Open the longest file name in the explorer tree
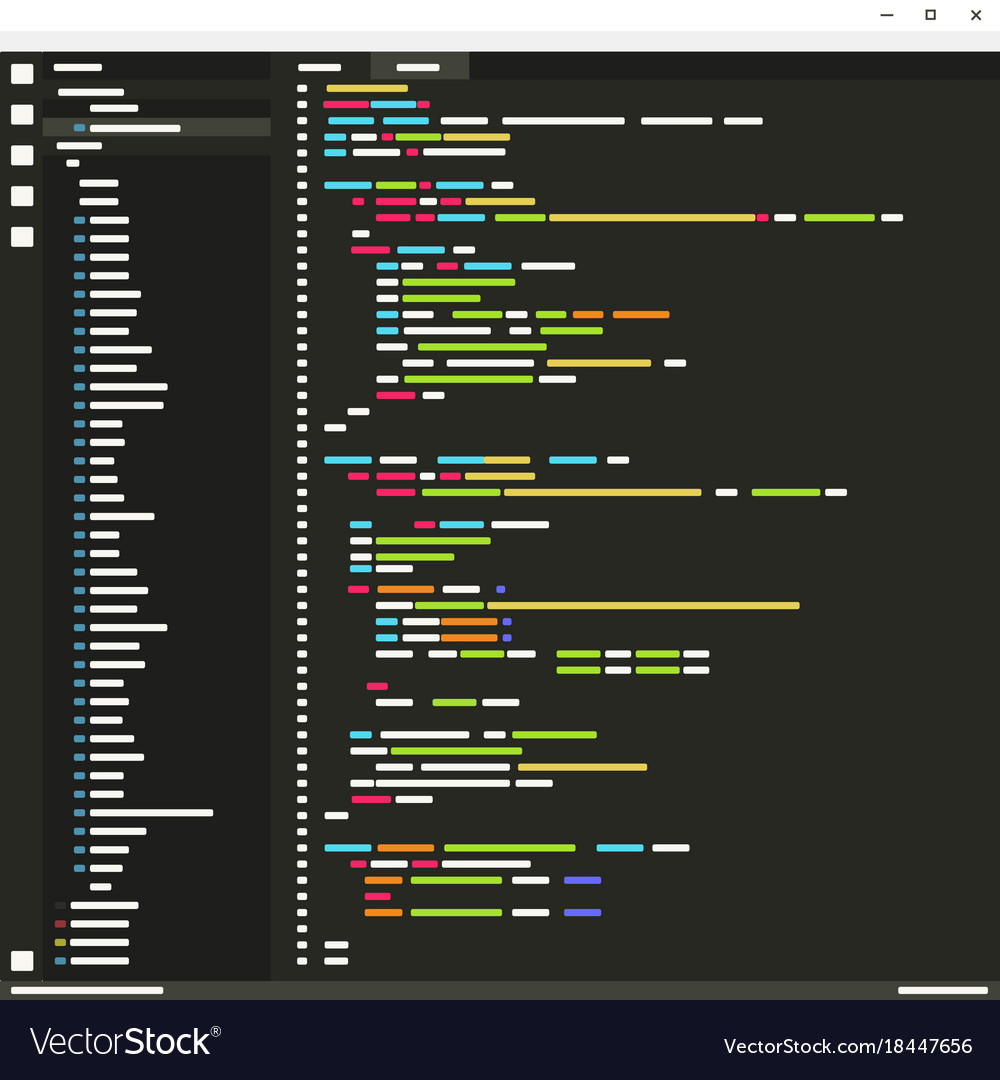Viewport: 1000px width, 1080px height. pos(143,813)
